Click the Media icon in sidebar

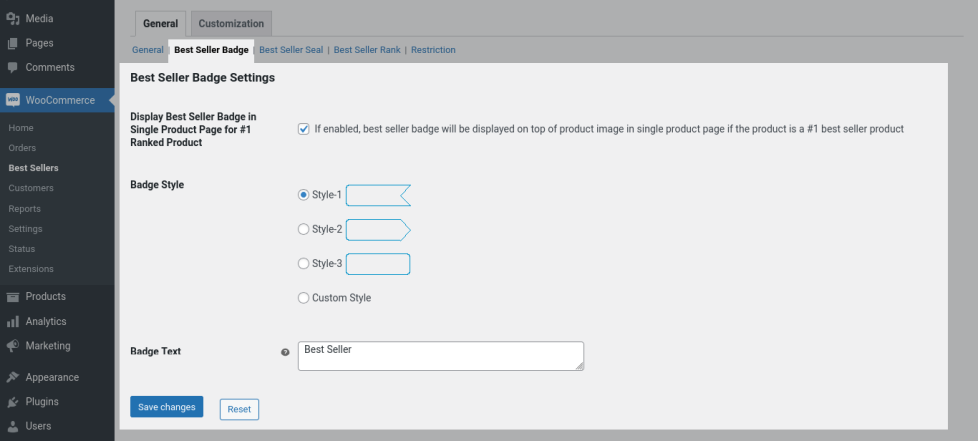pyautogui.click(x=13, y=19)
